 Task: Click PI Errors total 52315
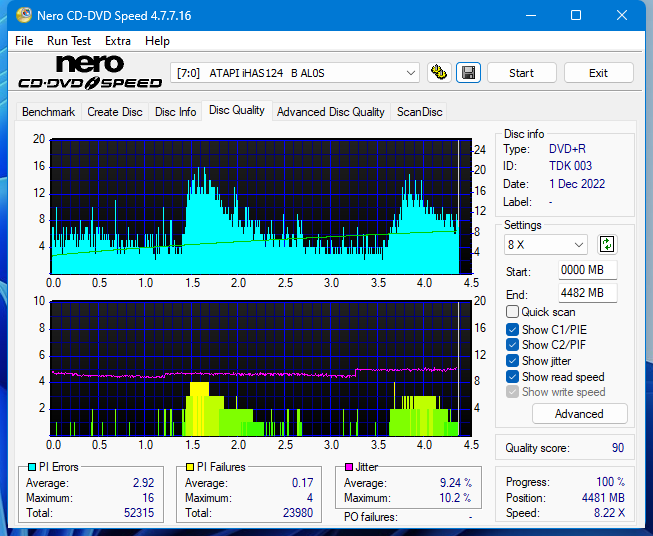[139, 513]
